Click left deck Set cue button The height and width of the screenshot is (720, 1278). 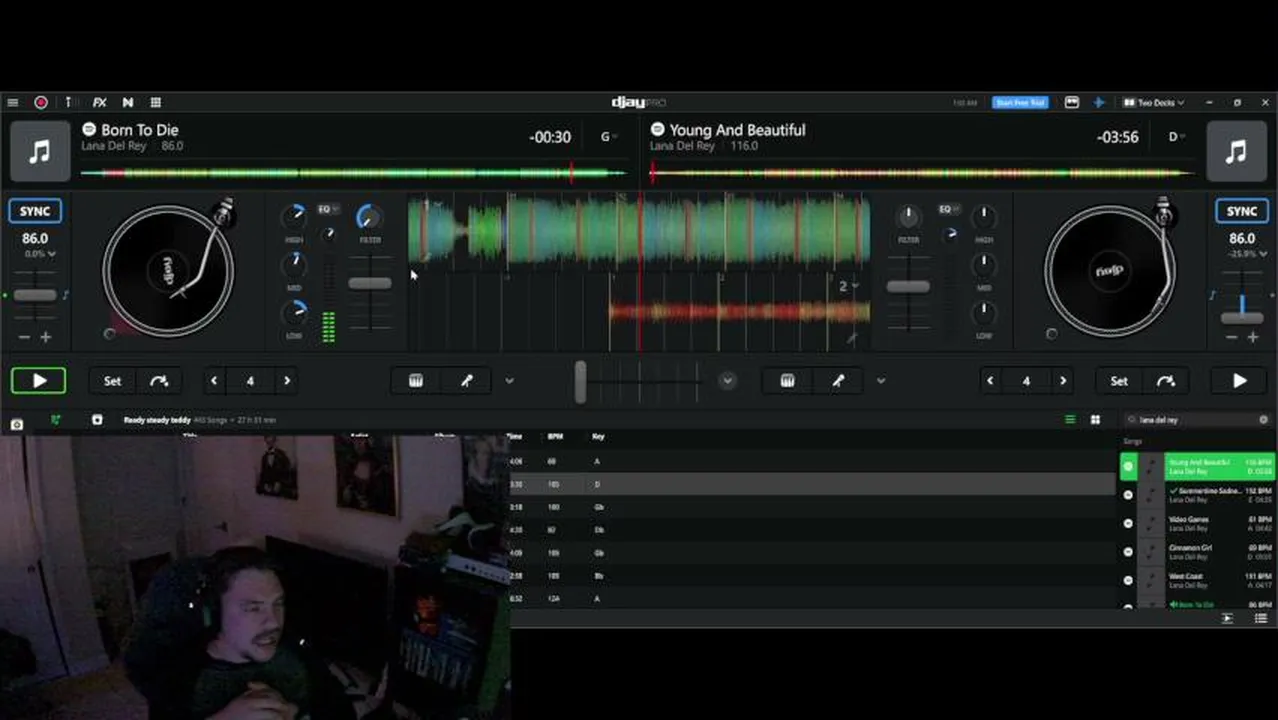pos(112,381)
